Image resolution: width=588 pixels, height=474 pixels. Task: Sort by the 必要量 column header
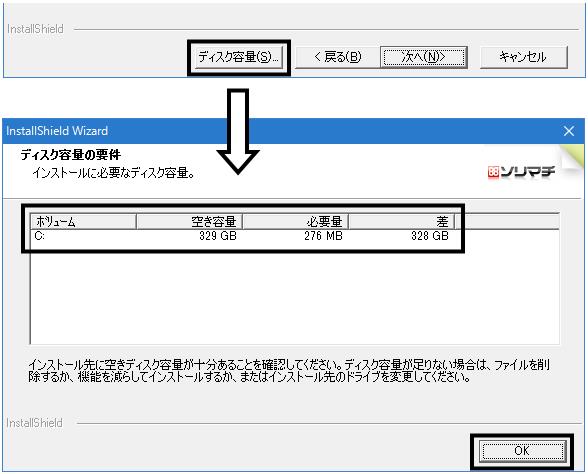(x=296, y=222)
